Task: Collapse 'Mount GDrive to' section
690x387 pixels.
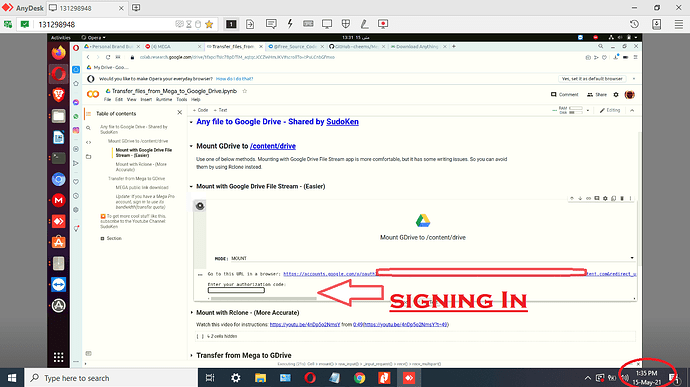Action: [x=191, y=146]
